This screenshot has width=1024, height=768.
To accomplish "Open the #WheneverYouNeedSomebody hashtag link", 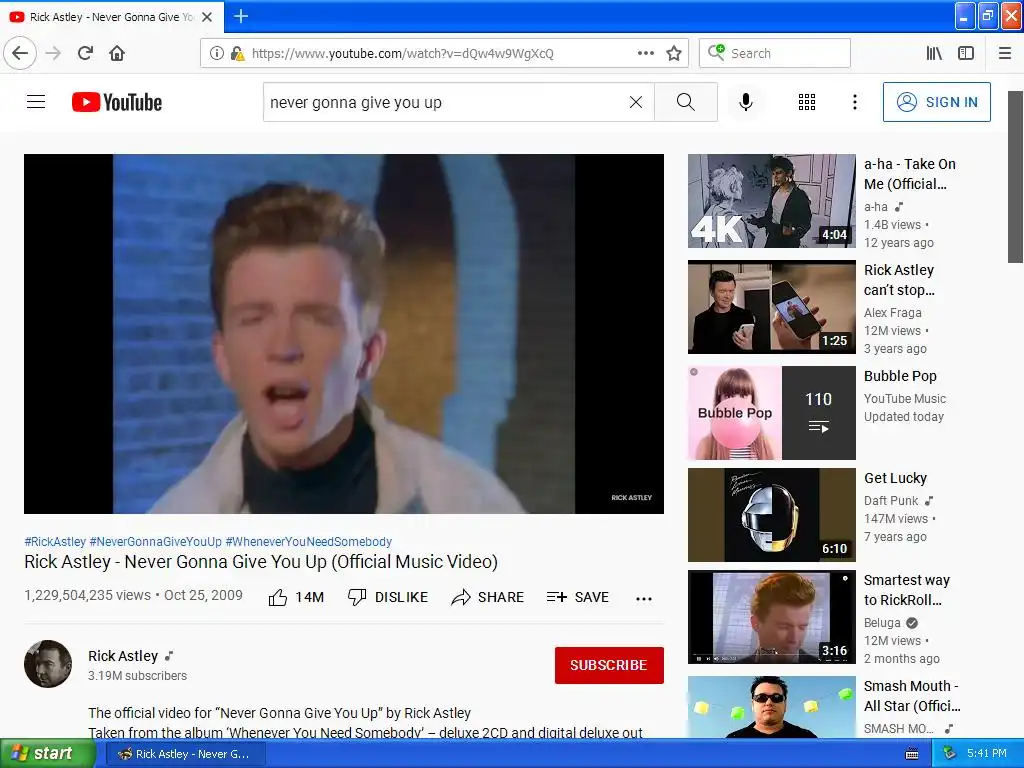I will [308, 541].
